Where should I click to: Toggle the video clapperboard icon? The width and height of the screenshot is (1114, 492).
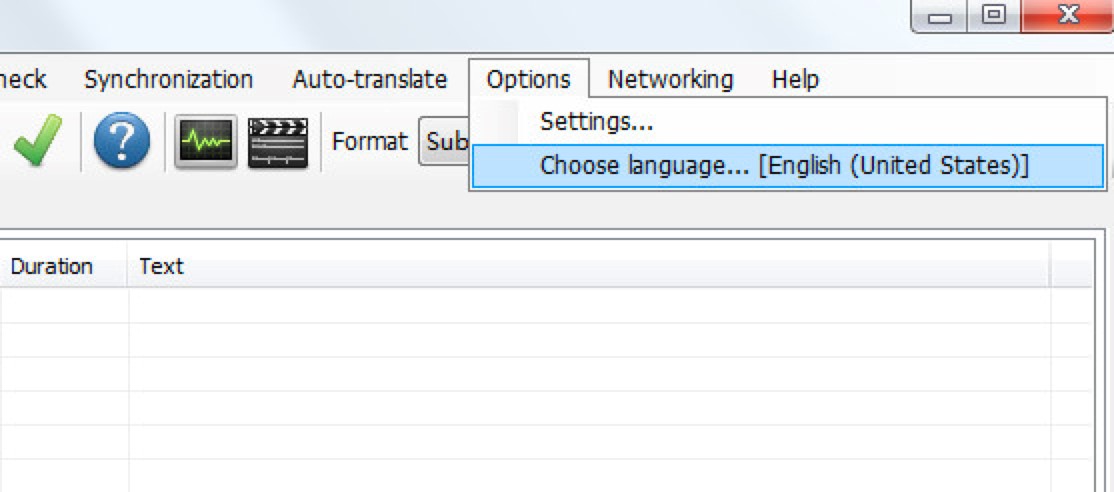pos(277,142)
